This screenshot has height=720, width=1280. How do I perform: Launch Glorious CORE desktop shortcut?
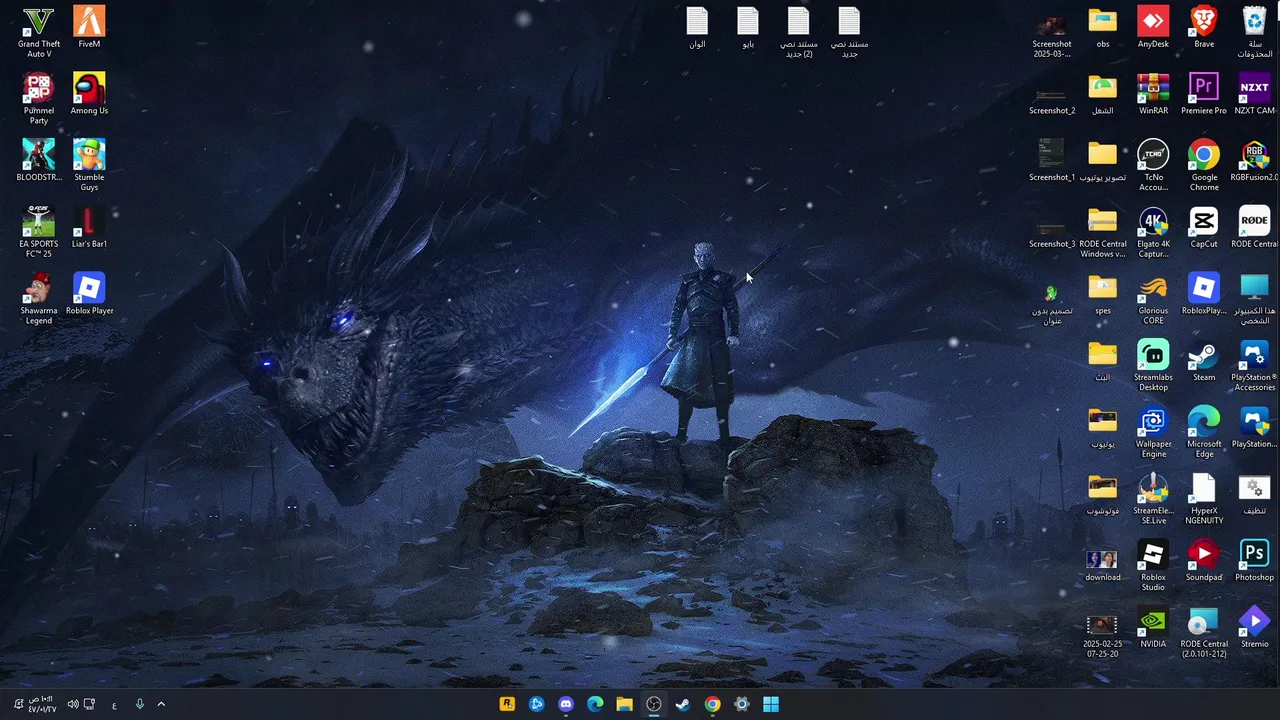coord(1153,299)
